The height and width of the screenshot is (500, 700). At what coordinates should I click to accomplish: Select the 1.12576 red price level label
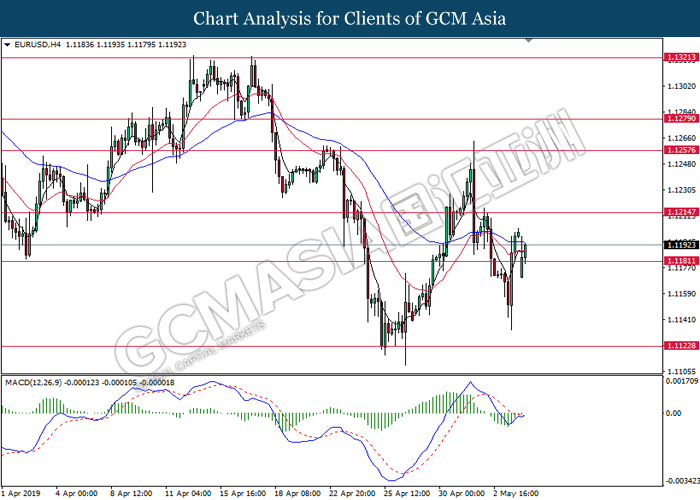click(x=681, y=150)
